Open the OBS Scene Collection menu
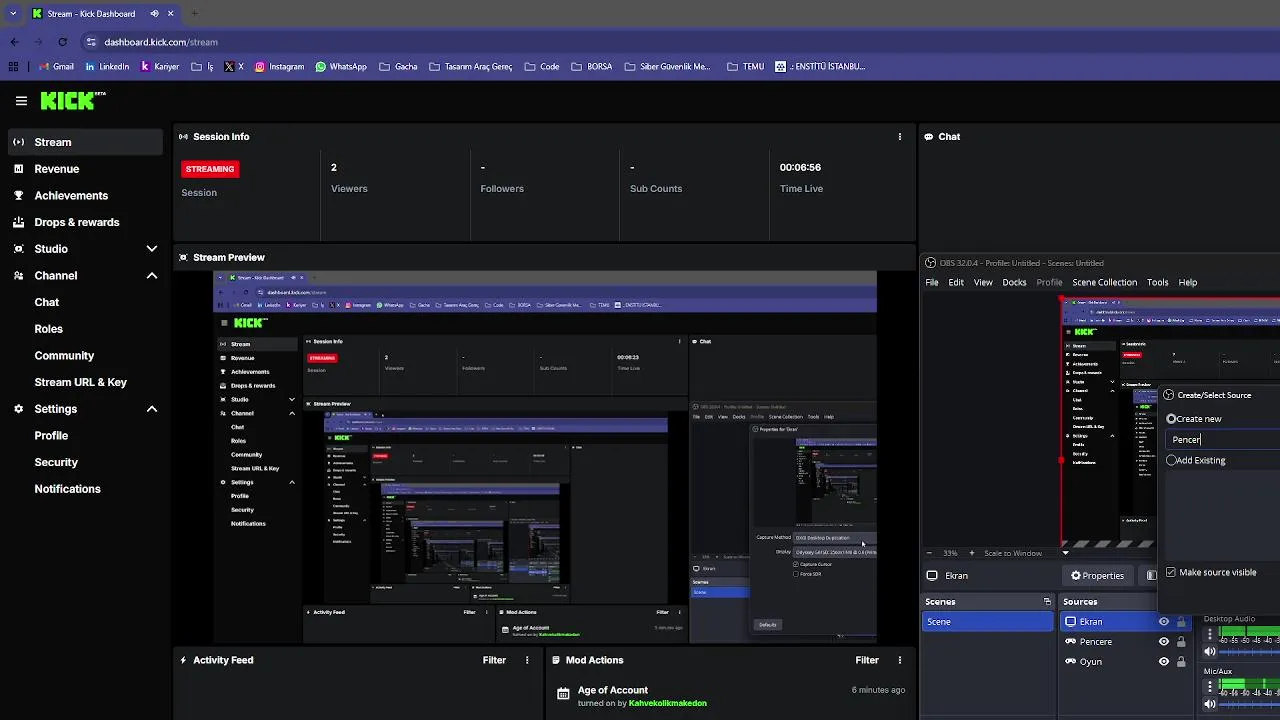This screenshot has width=1280, height=720. click(x=1104, y=283)
